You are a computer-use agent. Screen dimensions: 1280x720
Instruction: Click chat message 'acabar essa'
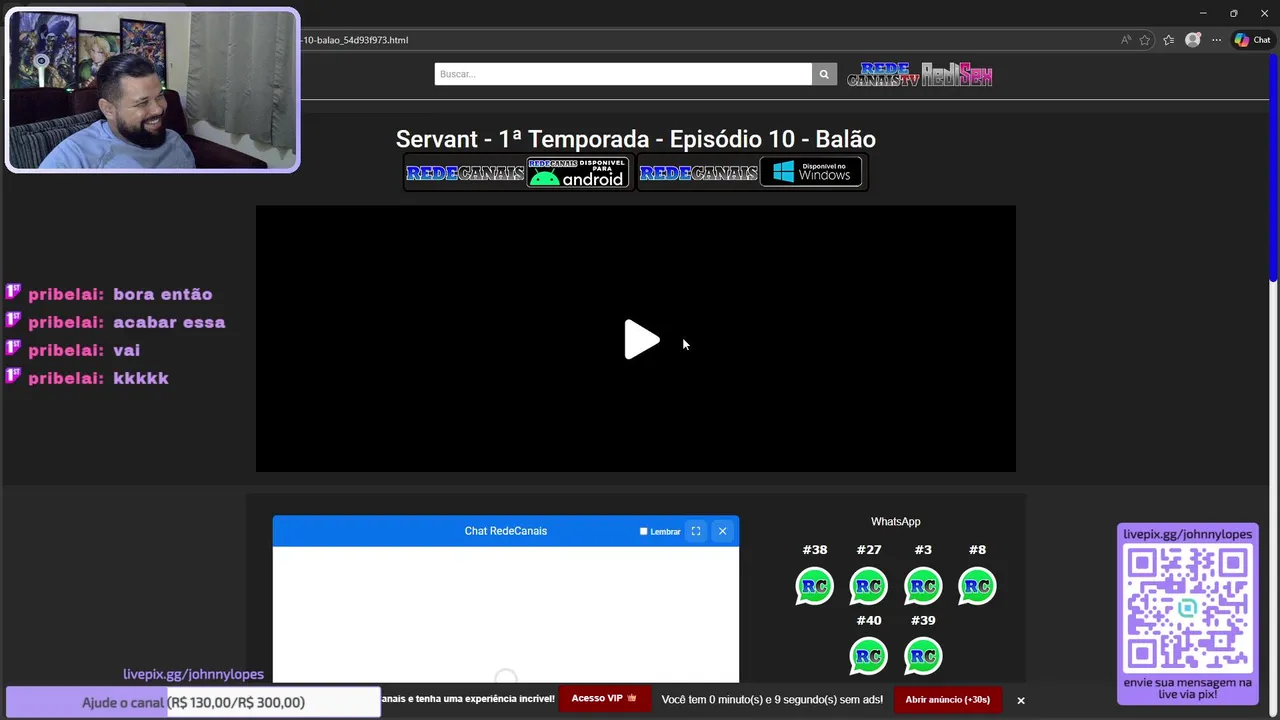(x=169, y=322)
